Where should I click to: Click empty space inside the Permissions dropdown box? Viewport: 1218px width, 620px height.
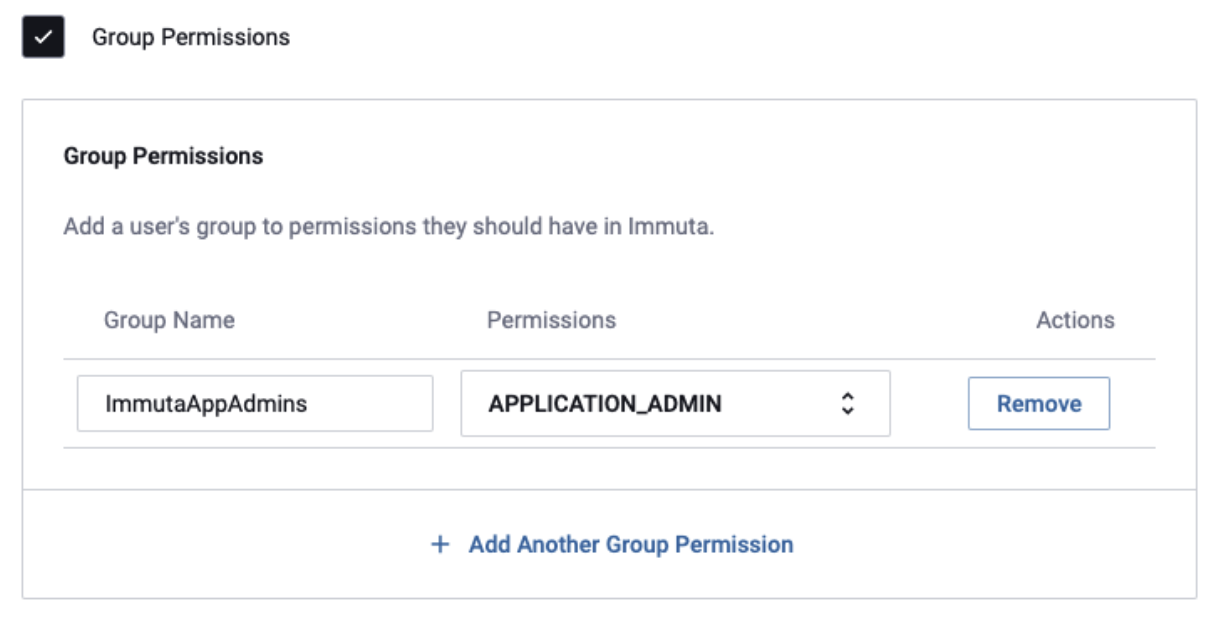780,404
